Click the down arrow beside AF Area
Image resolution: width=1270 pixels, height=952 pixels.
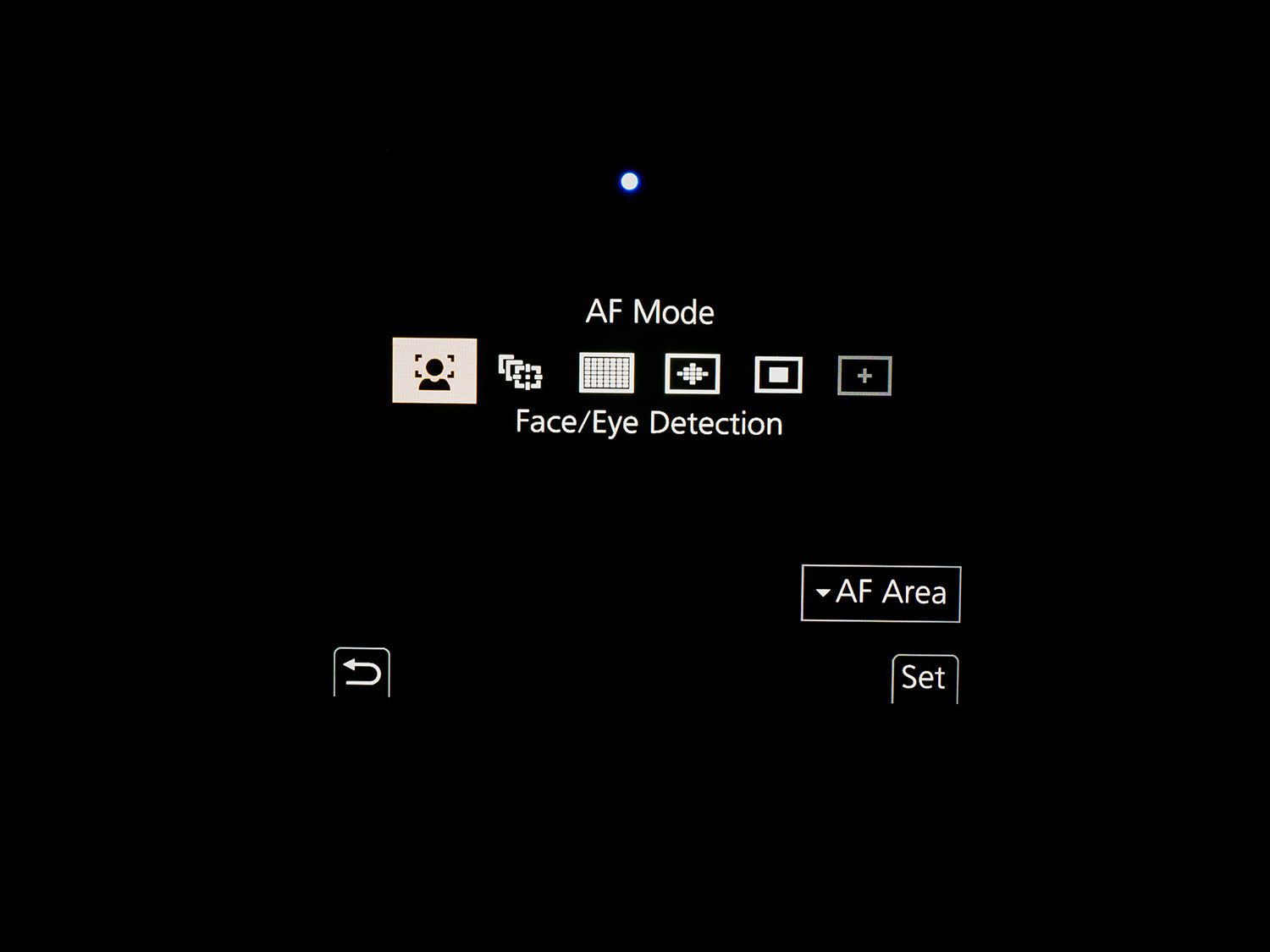[x=823, y=593]
